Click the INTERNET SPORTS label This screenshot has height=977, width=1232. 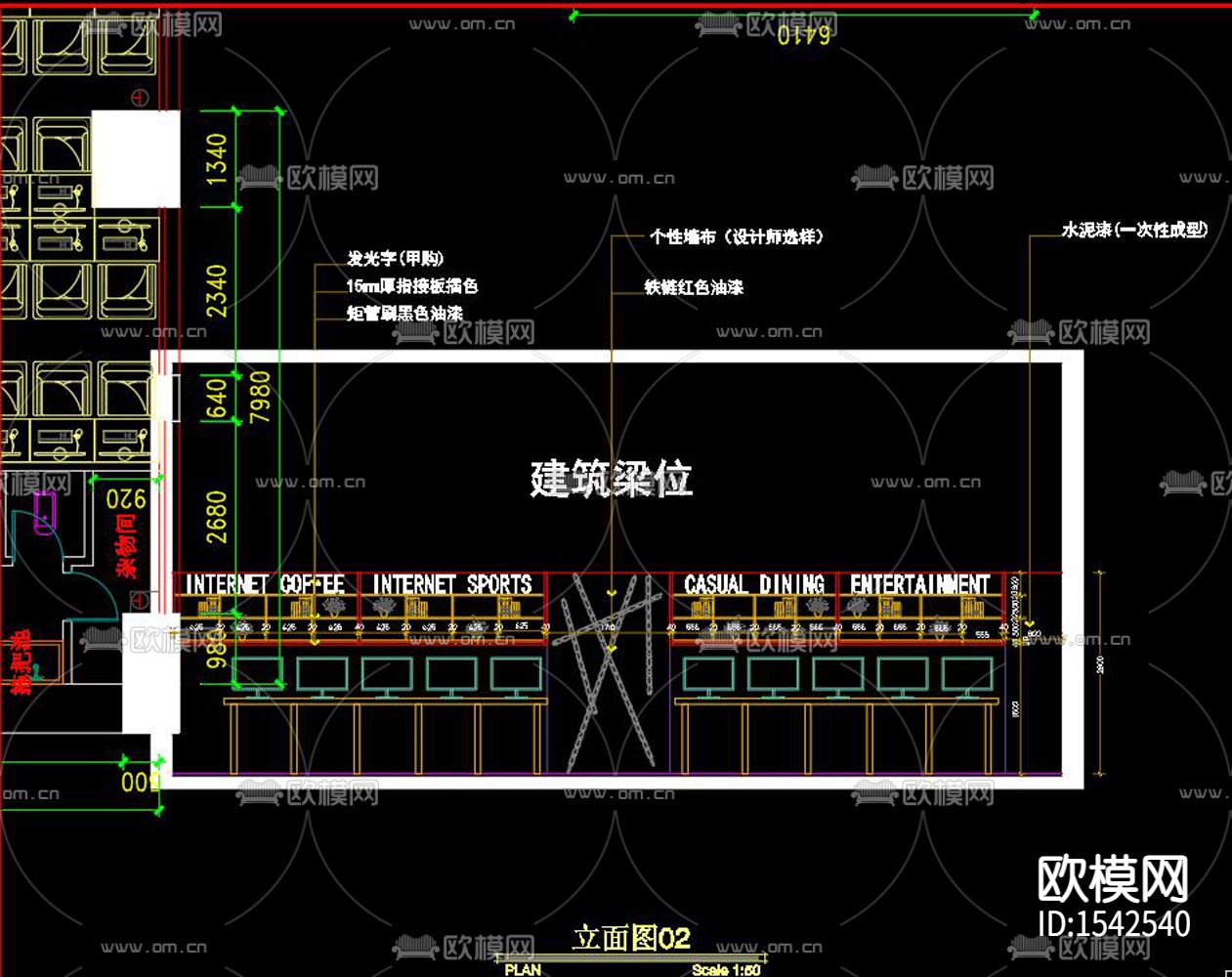452,583
